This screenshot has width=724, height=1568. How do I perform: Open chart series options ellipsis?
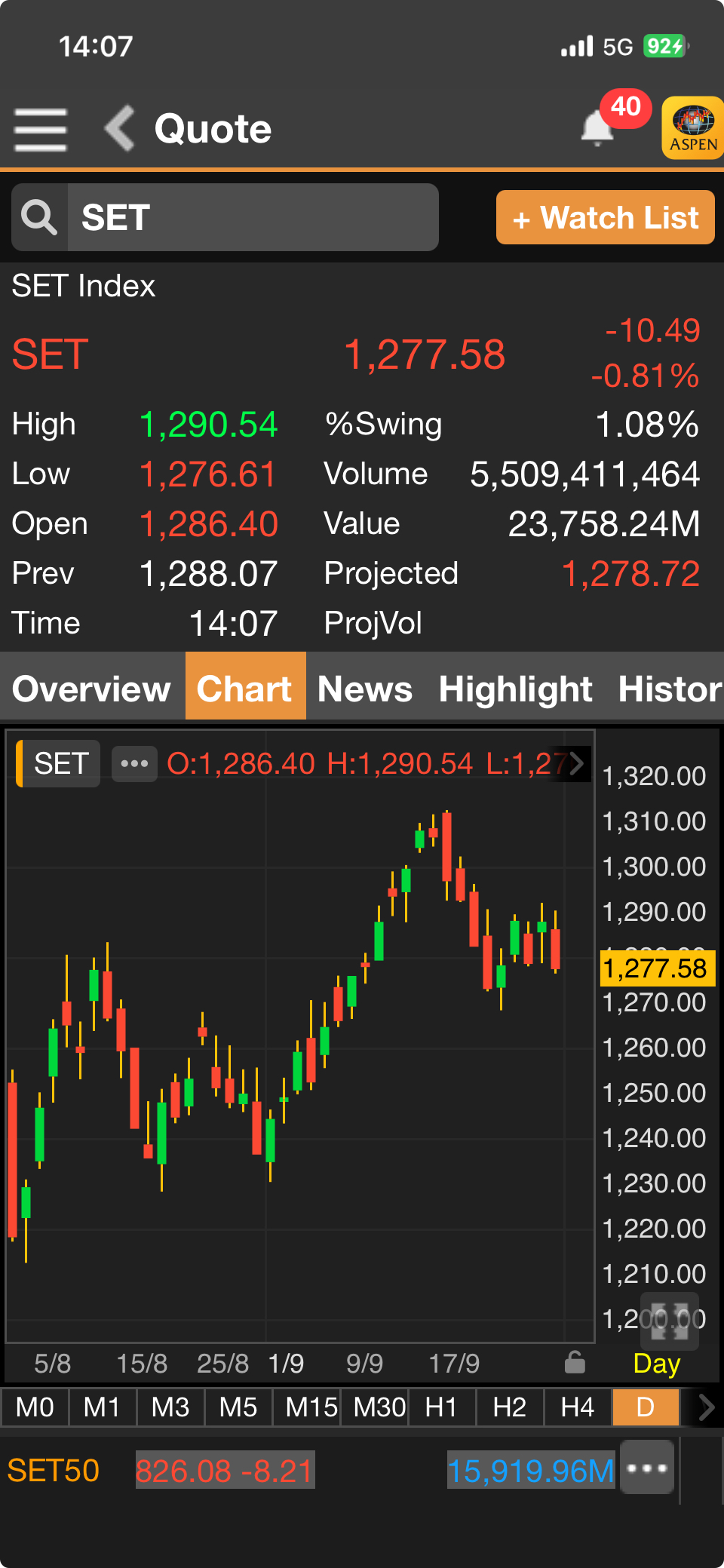(x=134, y=763)
